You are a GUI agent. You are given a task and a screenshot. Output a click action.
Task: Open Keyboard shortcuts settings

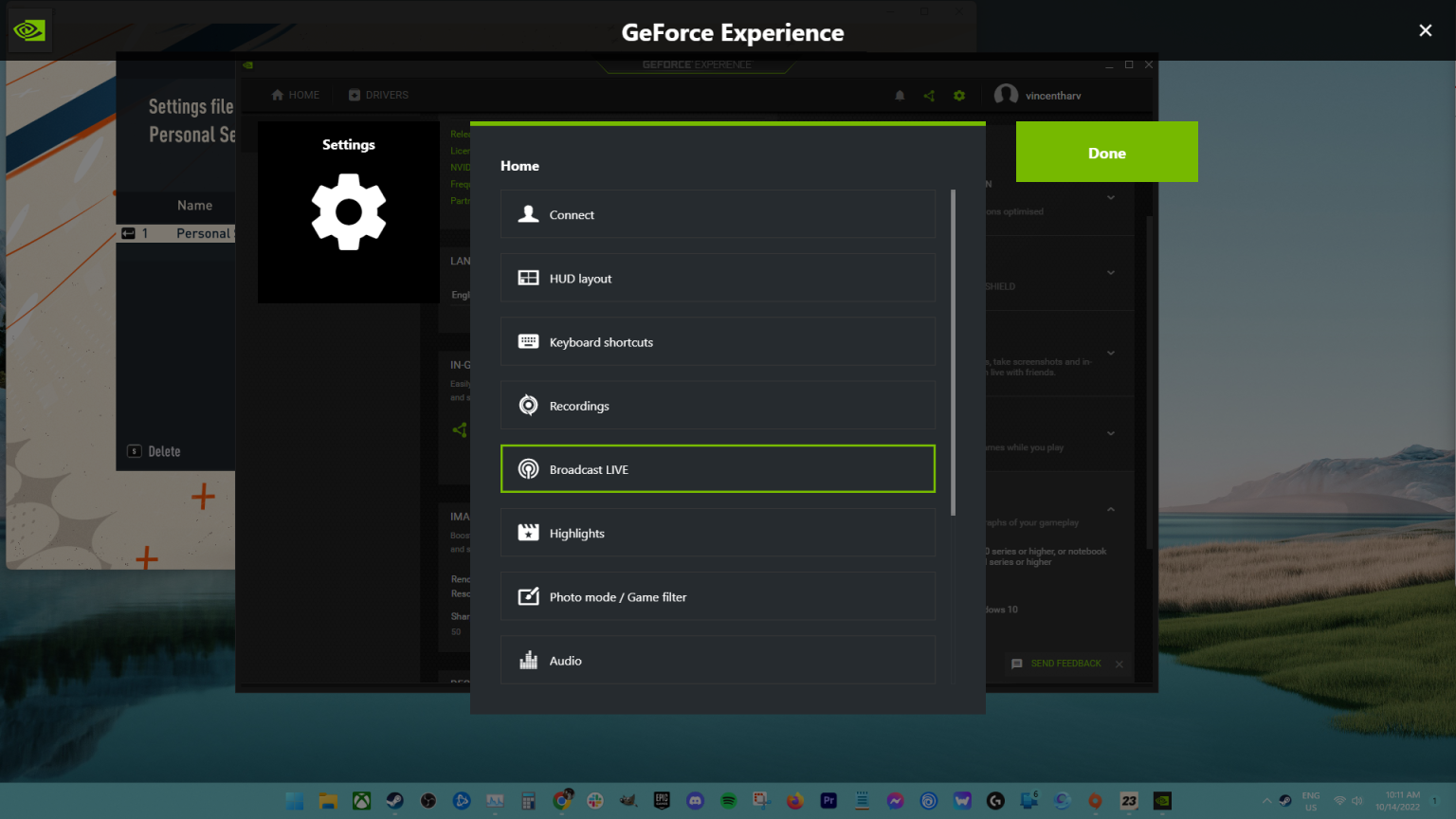tap(718, 341)
